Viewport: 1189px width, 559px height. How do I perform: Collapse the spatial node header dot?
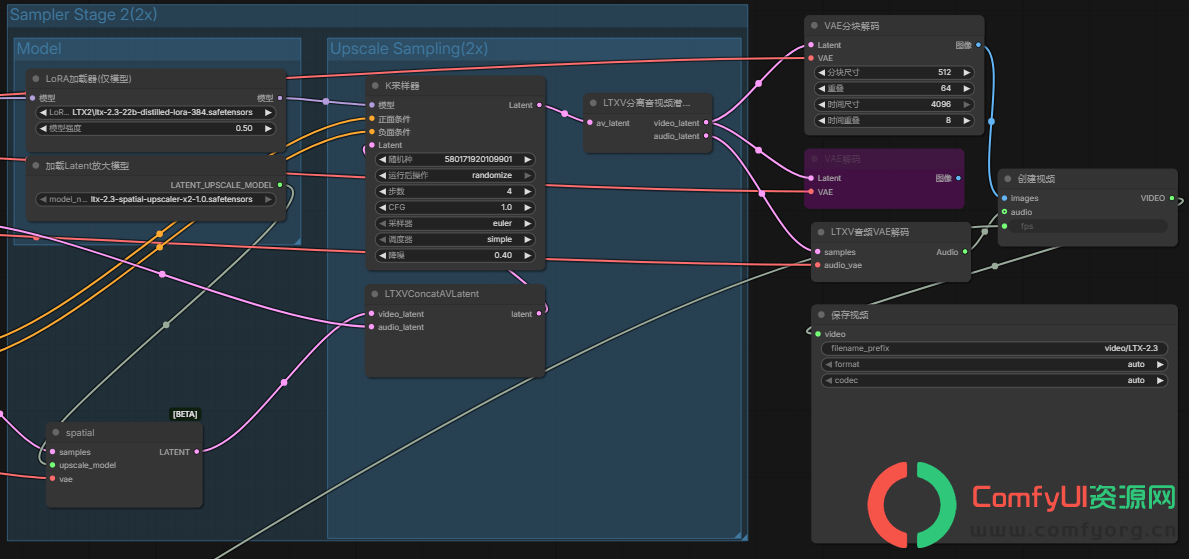[x=55, y=433]
